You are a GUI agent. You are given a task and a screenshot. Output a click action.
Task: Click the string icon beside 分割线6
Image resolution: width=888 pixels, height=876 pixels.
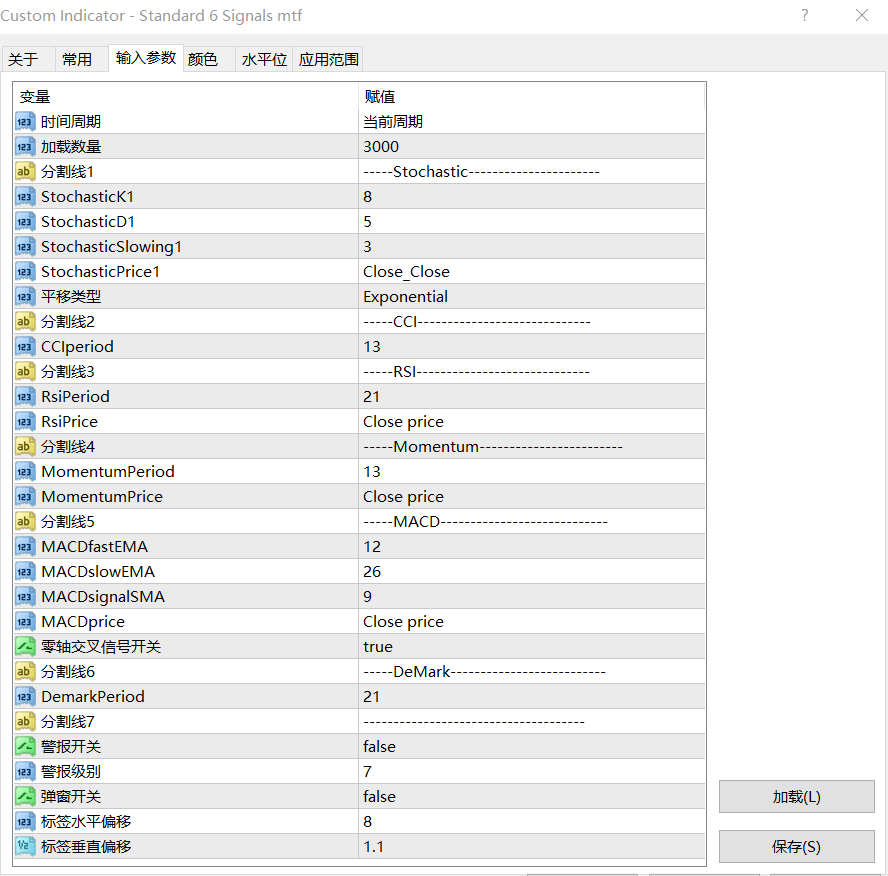click(x=25, y=672)
